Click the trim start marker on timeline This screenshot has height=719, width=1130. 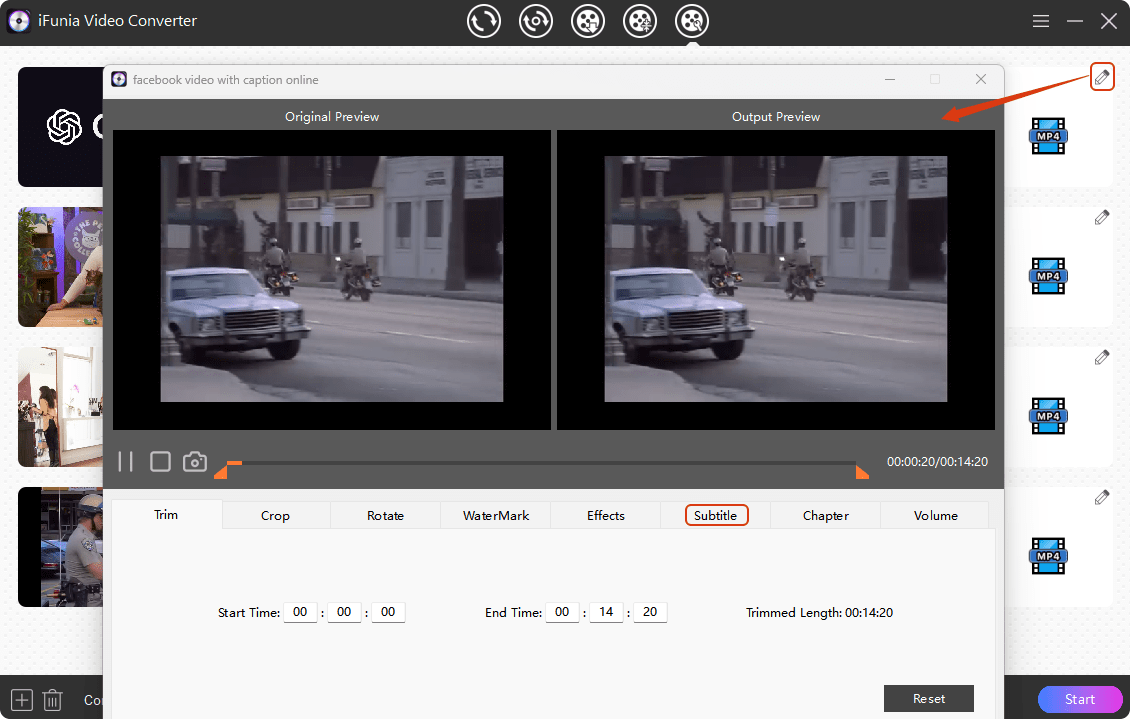pyautogui.click(x=223, y=470)
